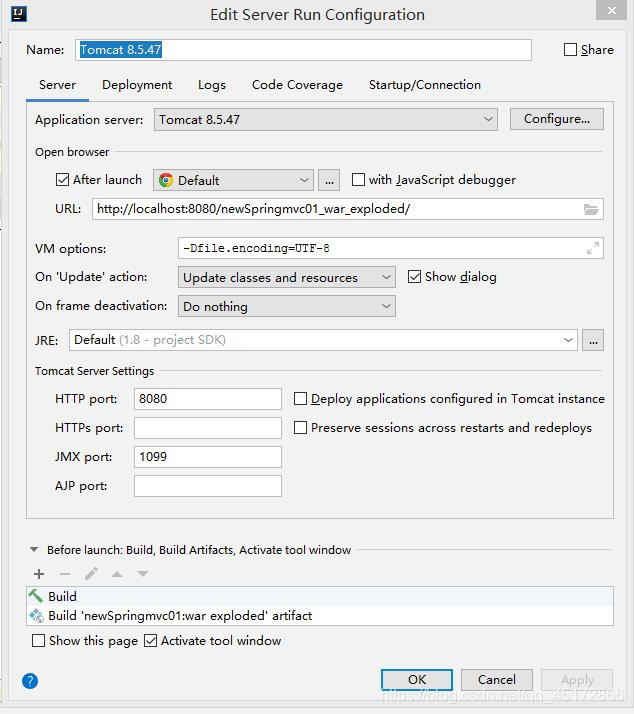This screenshot has height=714, width=634.
Task: Click the green hammer Build icon
Action: [36, 596]
